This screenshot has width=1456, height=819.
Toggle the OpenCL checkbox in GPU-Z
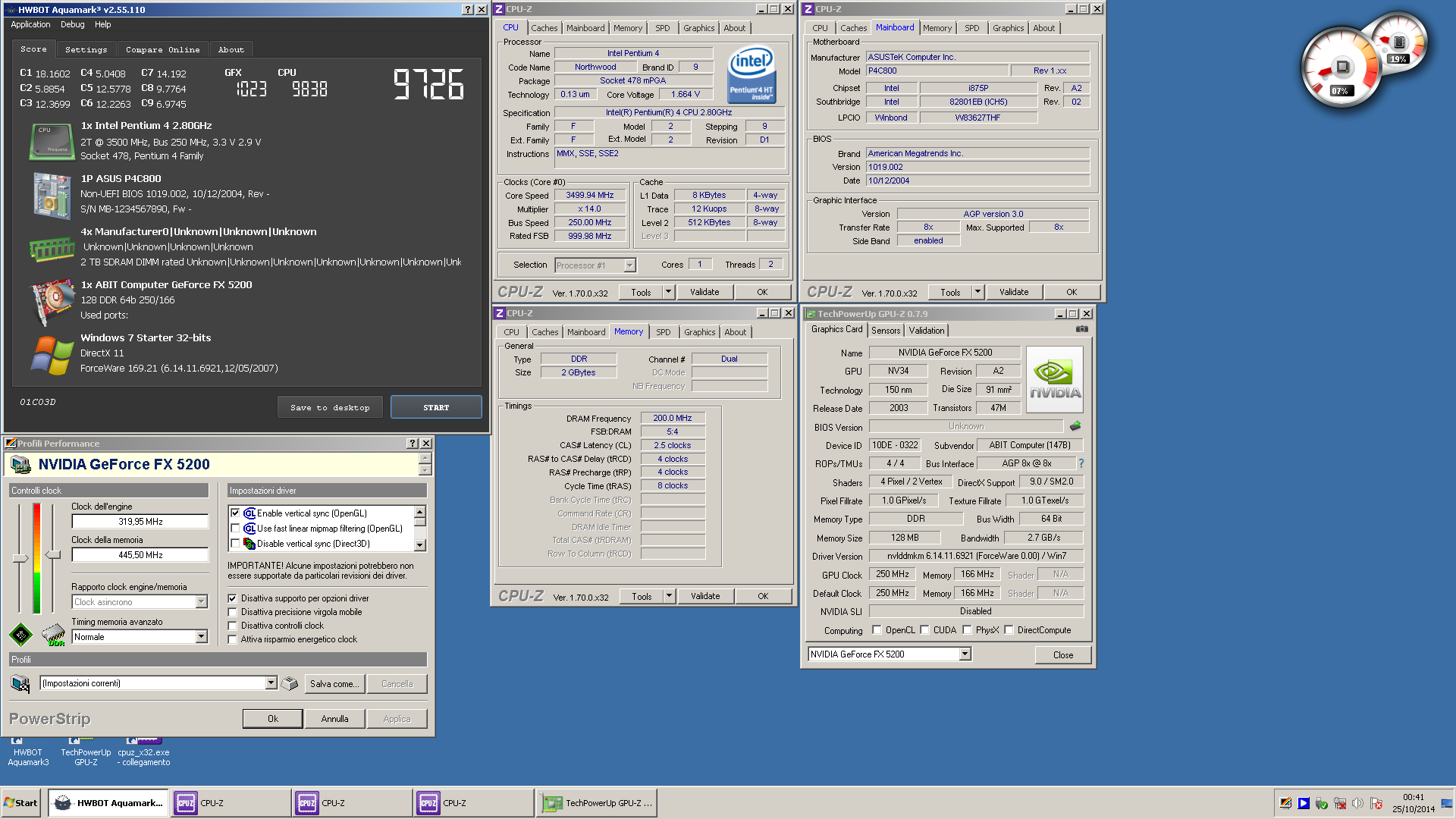coord(877,630)
